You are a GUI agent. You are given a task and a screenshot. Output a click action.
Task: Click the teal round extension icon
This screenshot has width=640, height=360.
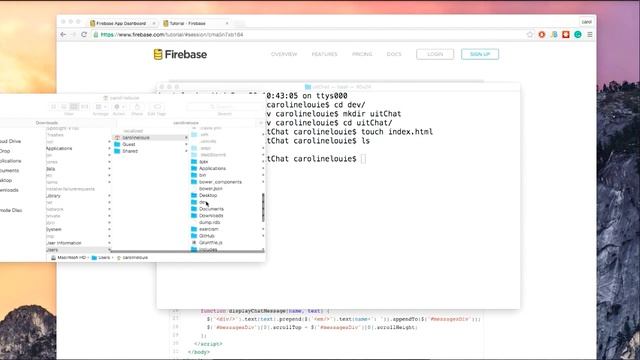click(x=578, y=35)
